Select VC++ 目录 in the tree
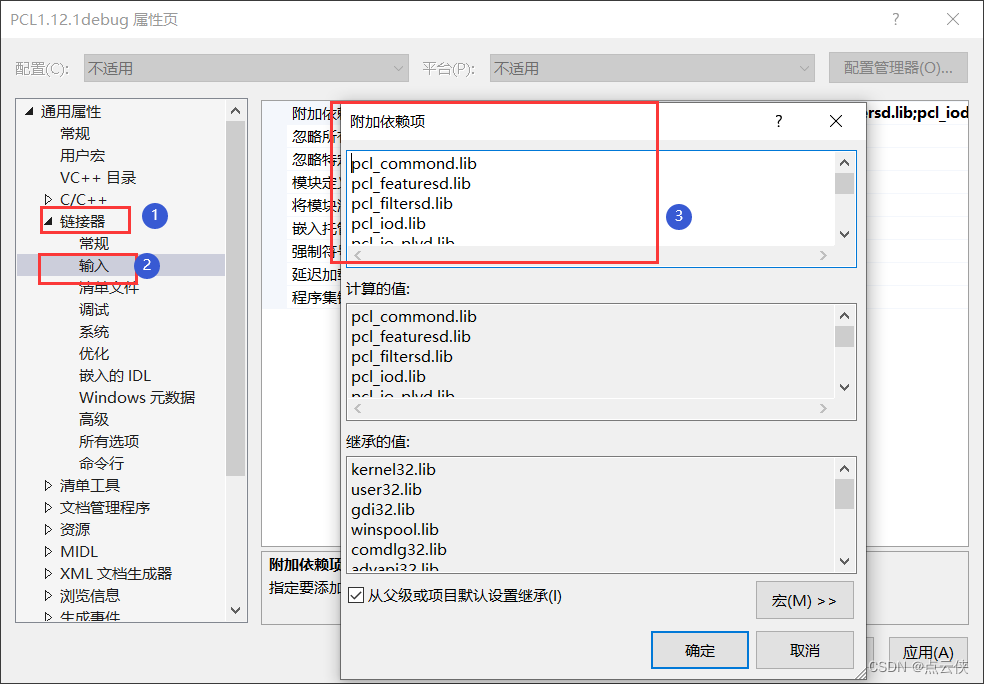The width and height of the screenshot is (984, 684). tap(98, 178)
